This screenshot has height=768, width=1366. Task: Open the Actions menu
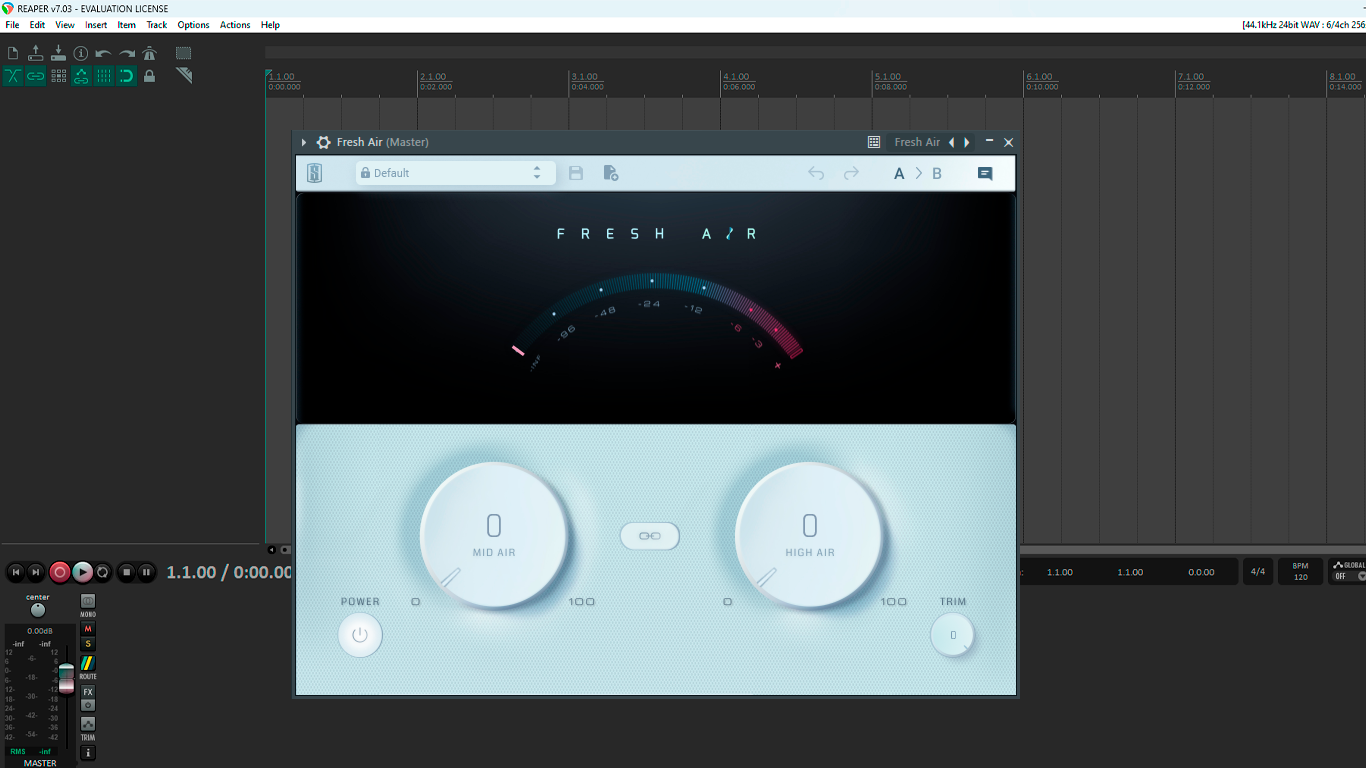click(x=236, y=25)
